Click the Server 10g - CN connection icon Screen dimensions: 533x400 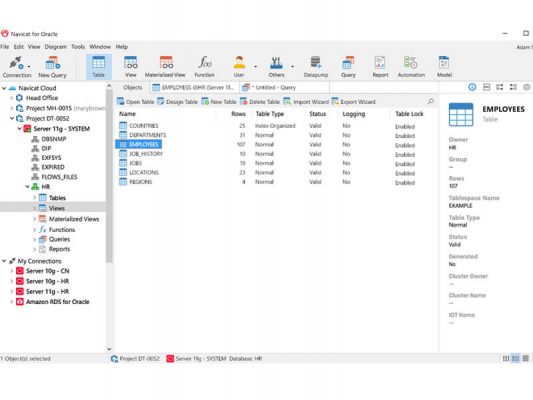[x=20, y=271]
